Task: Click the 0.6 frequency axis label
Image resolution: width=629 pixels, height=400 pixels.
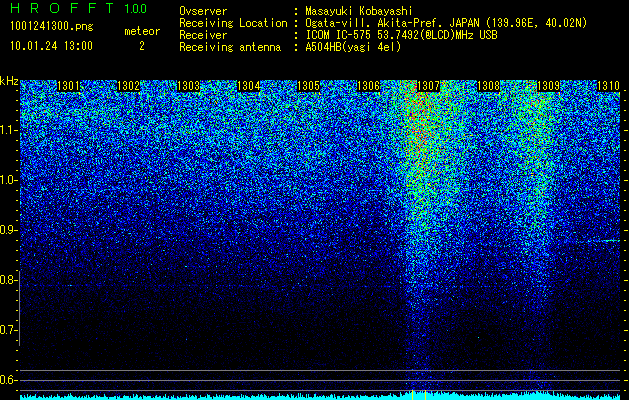Action: pos(8,380)
